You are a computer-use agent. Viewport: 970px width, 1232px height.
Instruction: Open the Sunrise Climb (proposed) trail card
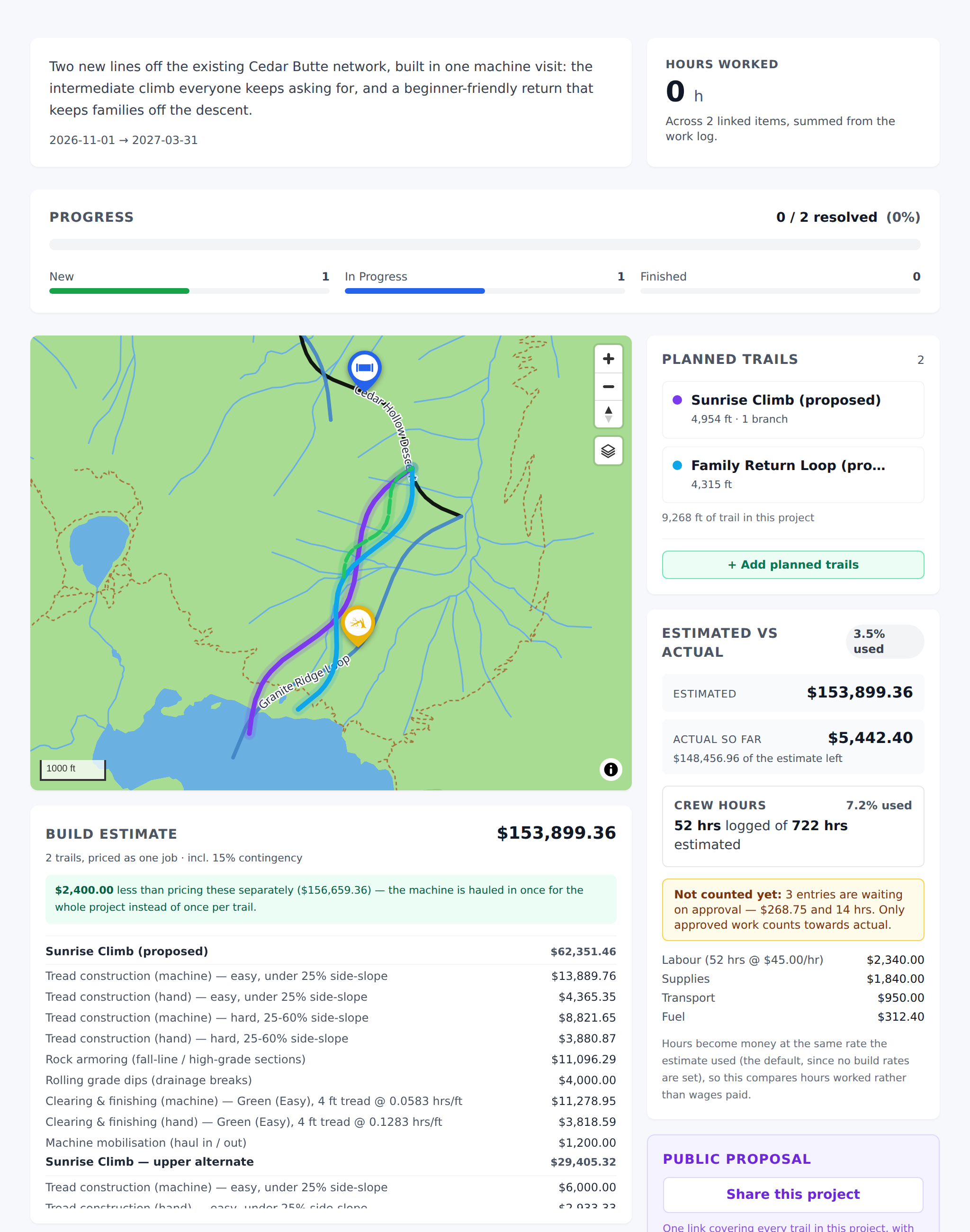793,410
